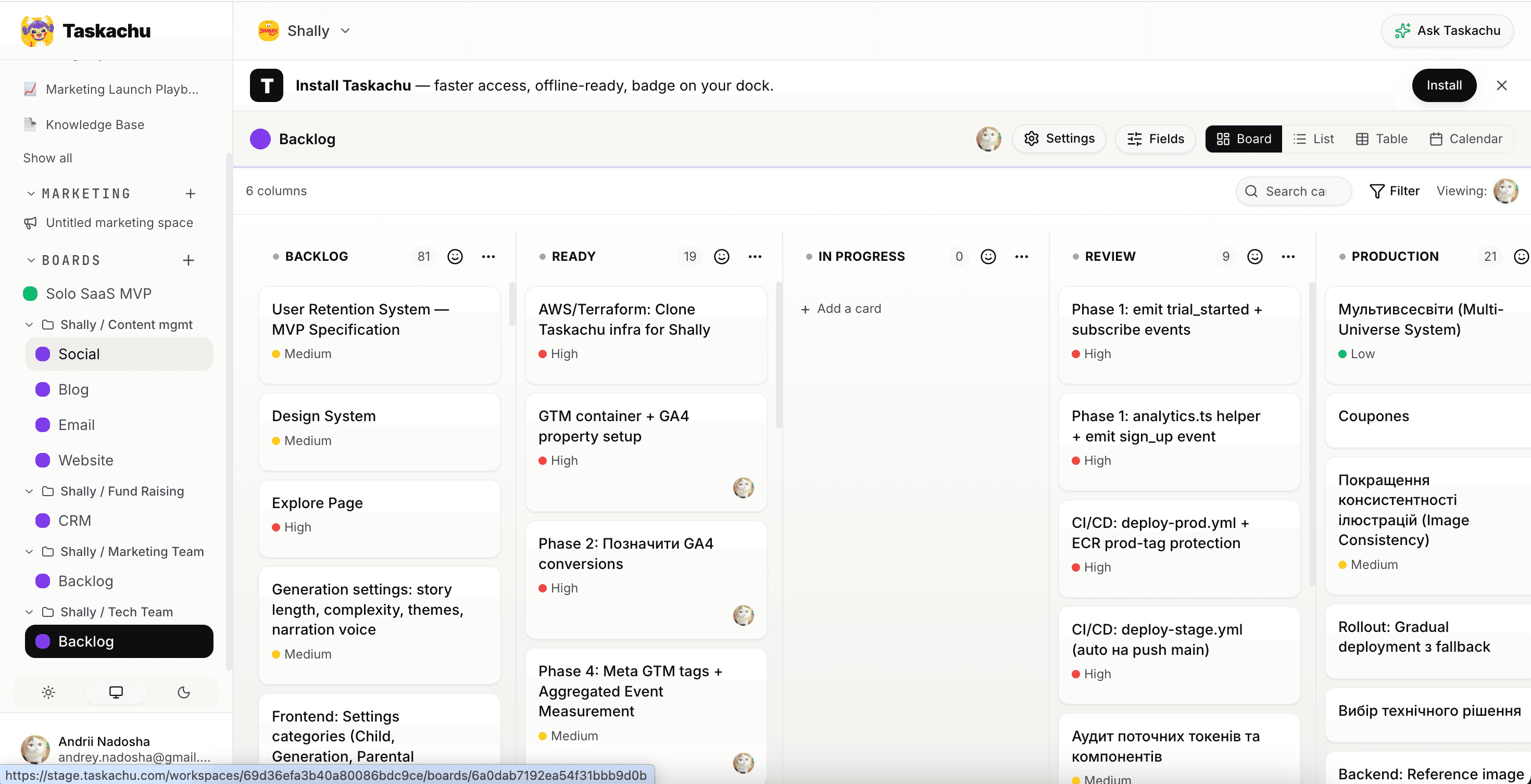Switch to Table view

pyautogui.click(x=1381, y=139)
